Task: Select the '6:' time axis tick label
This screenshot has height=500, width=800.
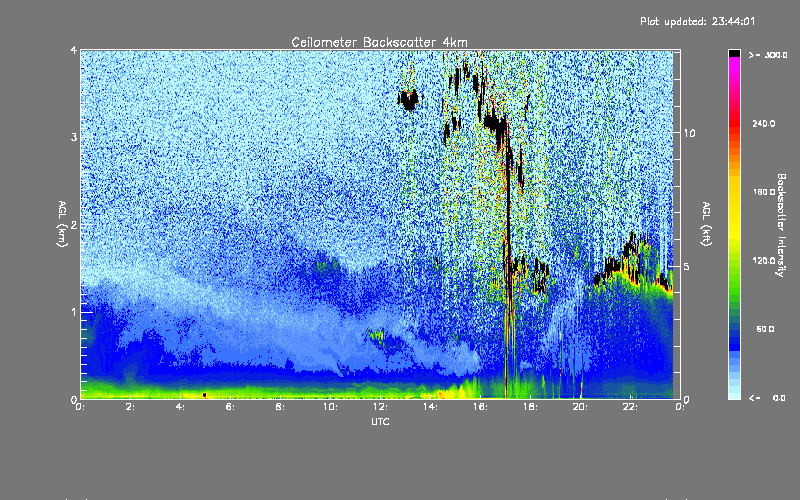Action: 231,407
